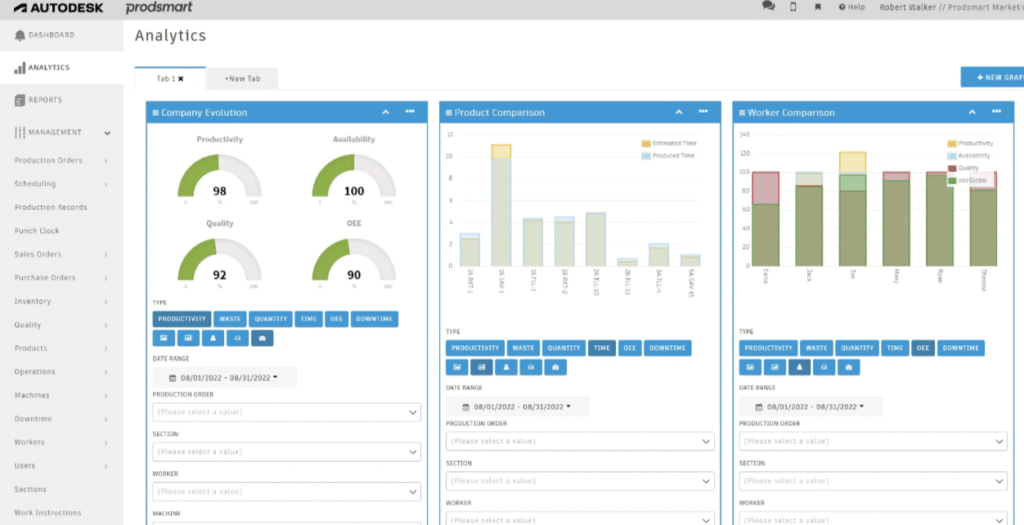Select OEE type in Company Evolution
1024x525 pixels.
(x=336, y=319)
